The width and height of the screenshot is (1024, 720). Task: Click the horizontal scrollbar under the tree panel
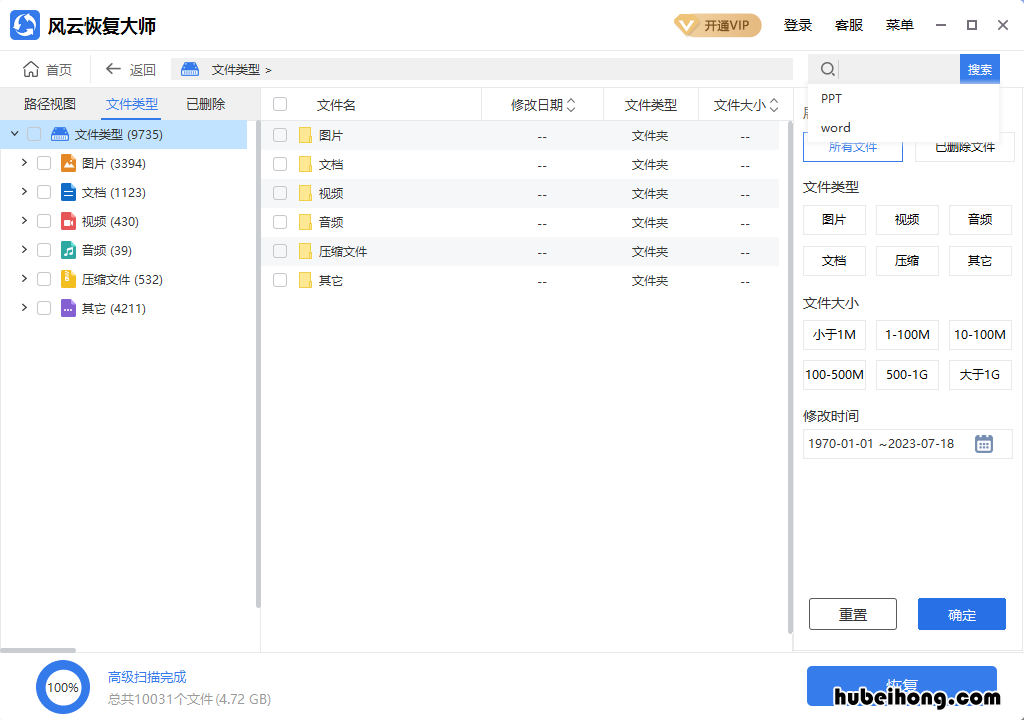[38, 650]
